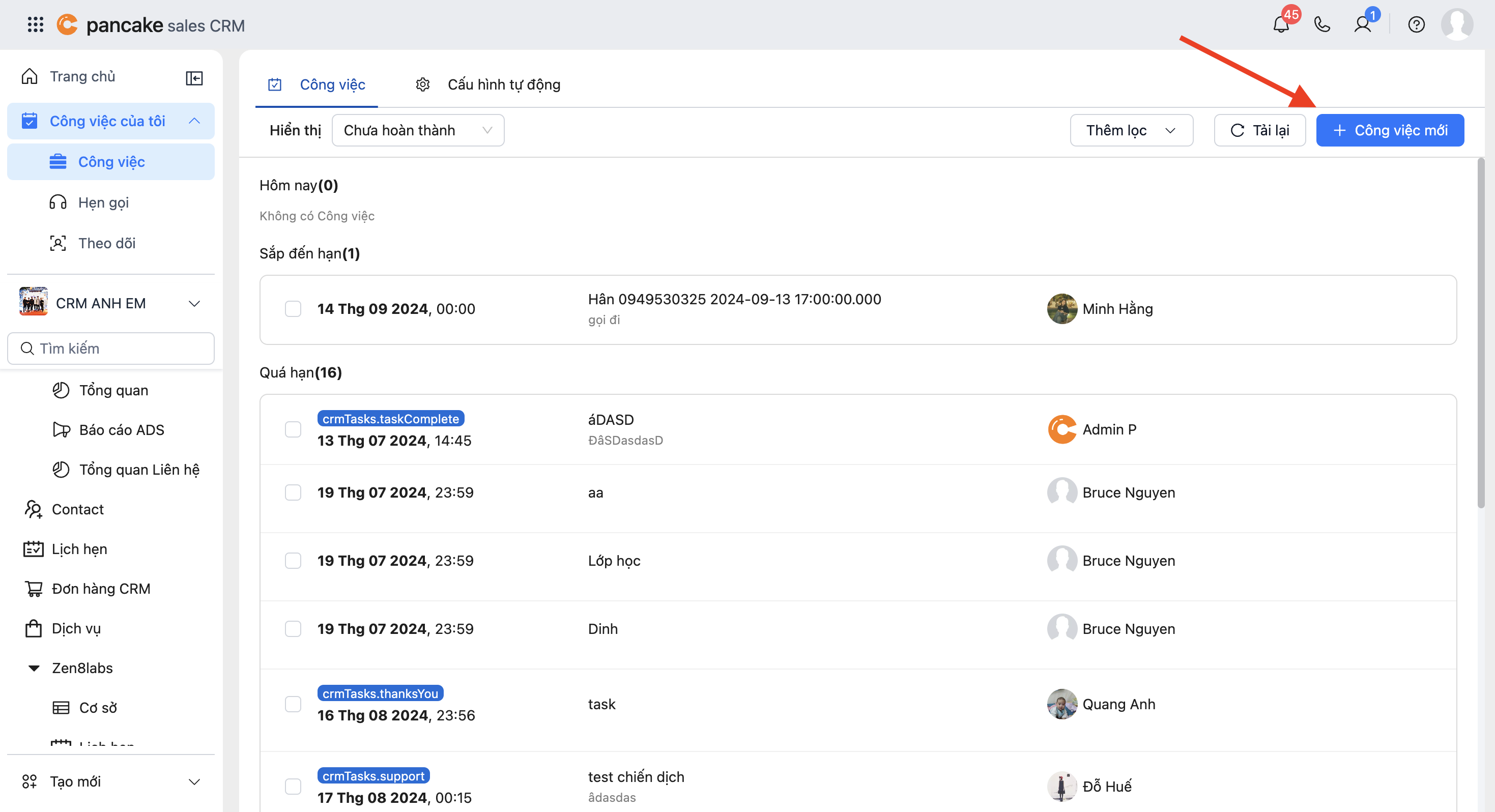Click the phone call icon
Image resolution: width=1495 pixels, height=812 pixels.
1322,25
